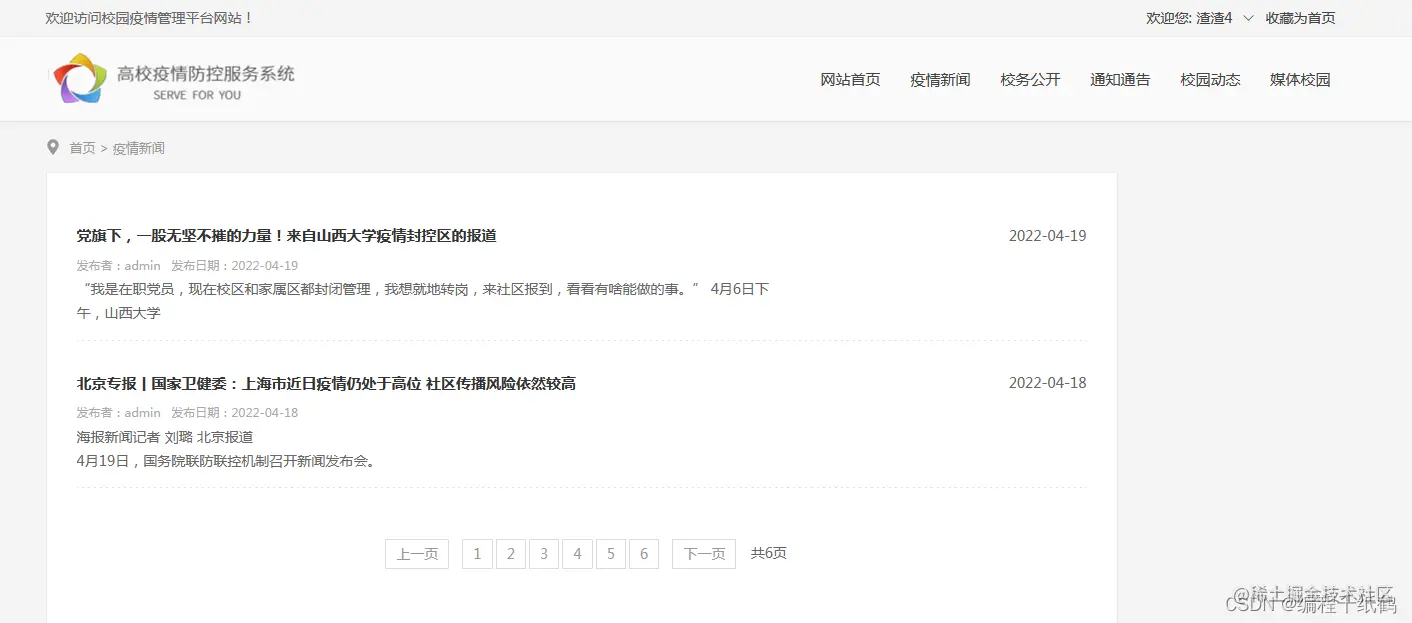Expand the user dropdown chevron beside 渣渣4
1412x623 pixels.
click(1248, 18)
